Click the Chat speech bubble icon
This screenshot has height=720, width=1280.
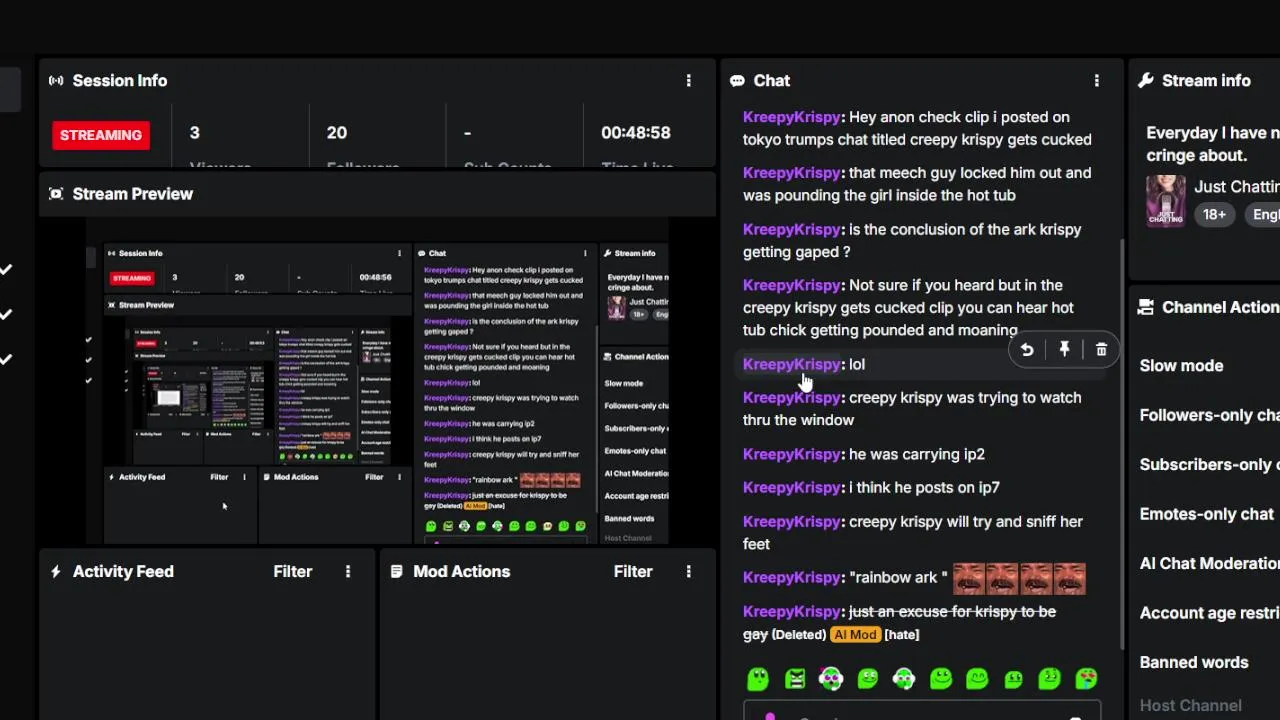click(x=737, y=81)
